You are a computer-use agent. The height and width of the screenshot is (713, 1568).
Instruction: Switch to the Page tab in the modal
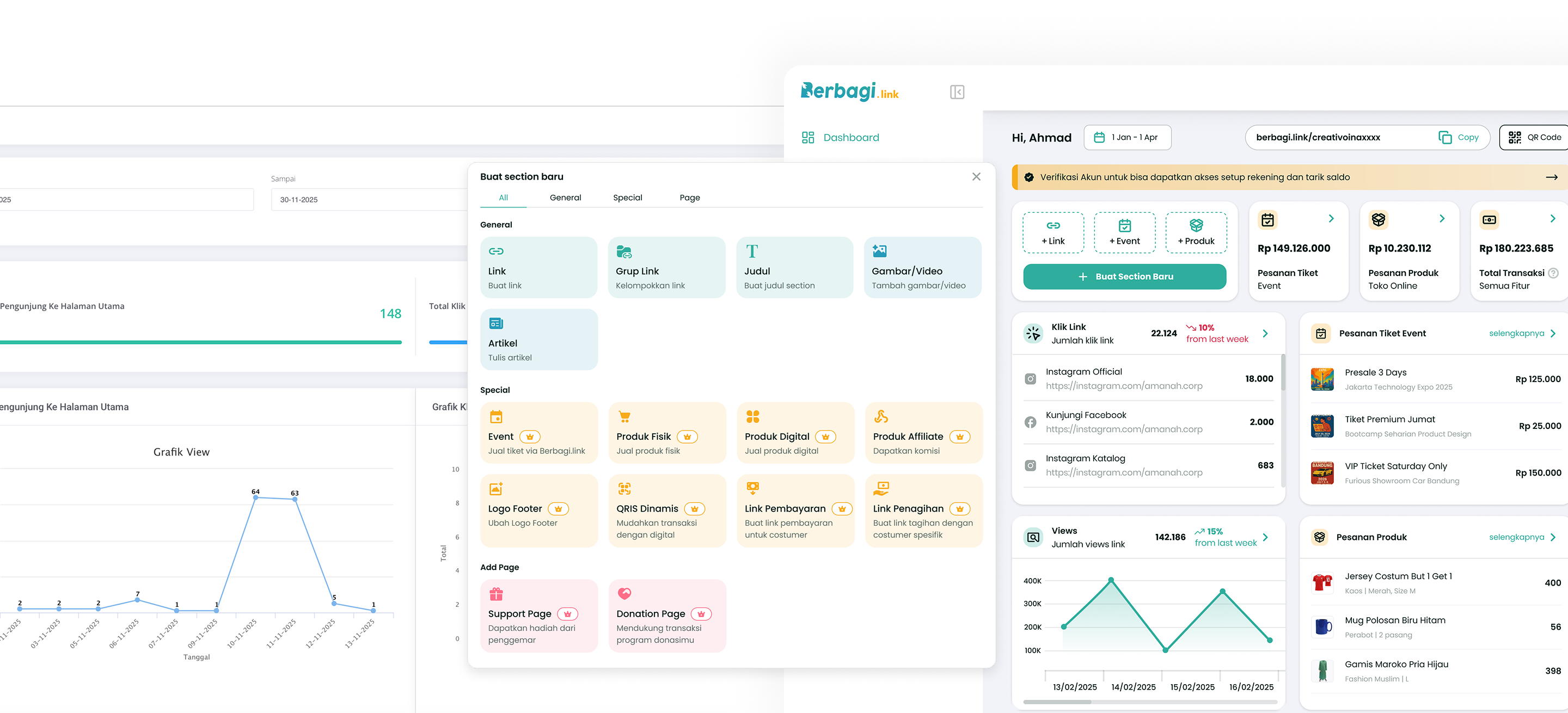coord(690,197)
